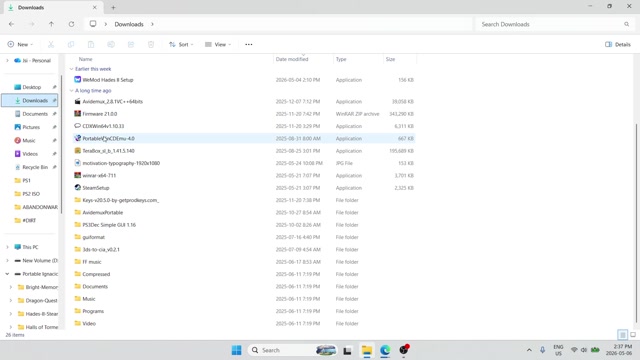Open Pictures in the sidebar
The height and width of the screenshot is (360, 640).
pyautogui.click(x=30, y=127)
